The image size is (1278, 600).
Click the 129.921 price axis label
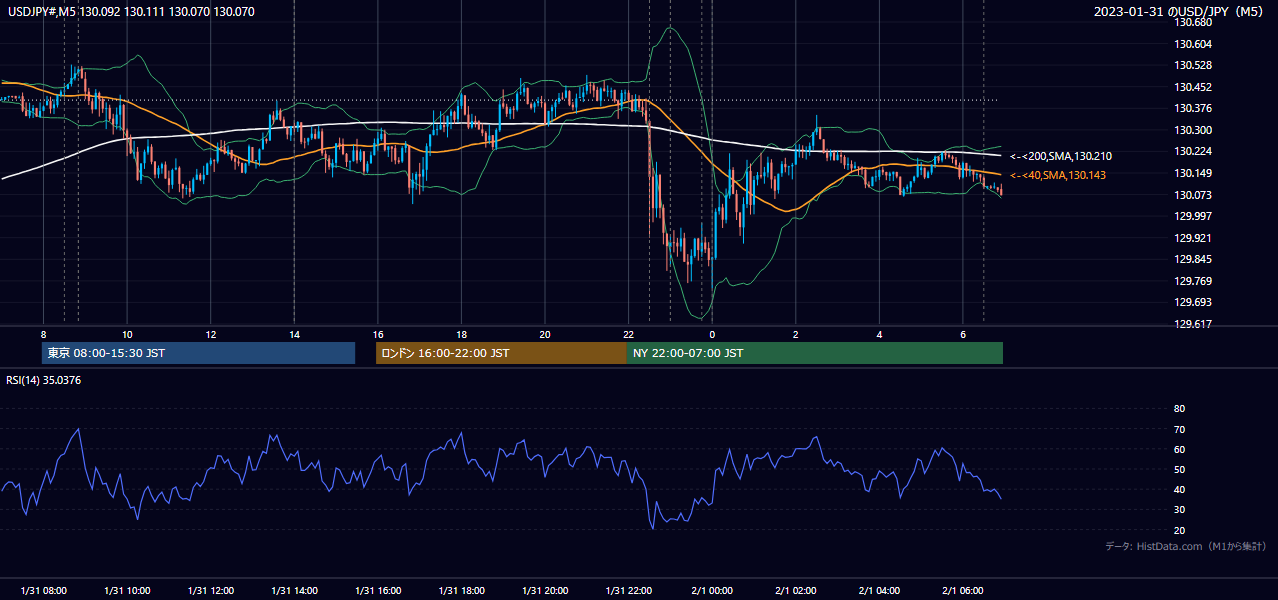coord(1192,238)
